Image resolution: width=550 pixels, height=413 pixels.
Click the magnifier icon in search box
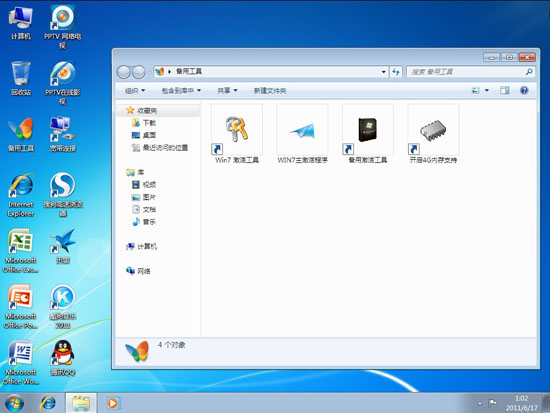click(x=529, y=72)
